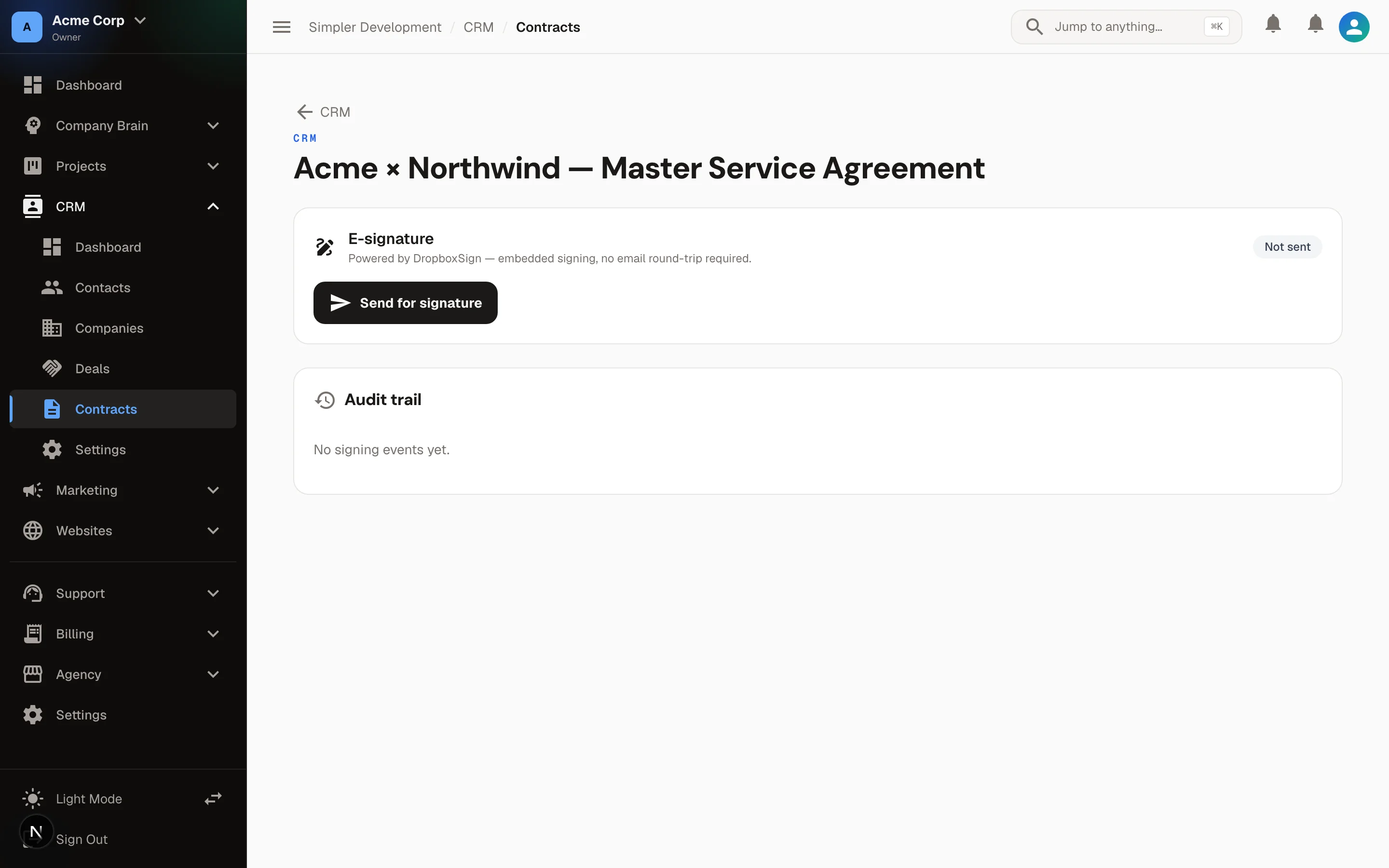Expand the Company Brain section

pyautogui.click(x=213, y=126)
